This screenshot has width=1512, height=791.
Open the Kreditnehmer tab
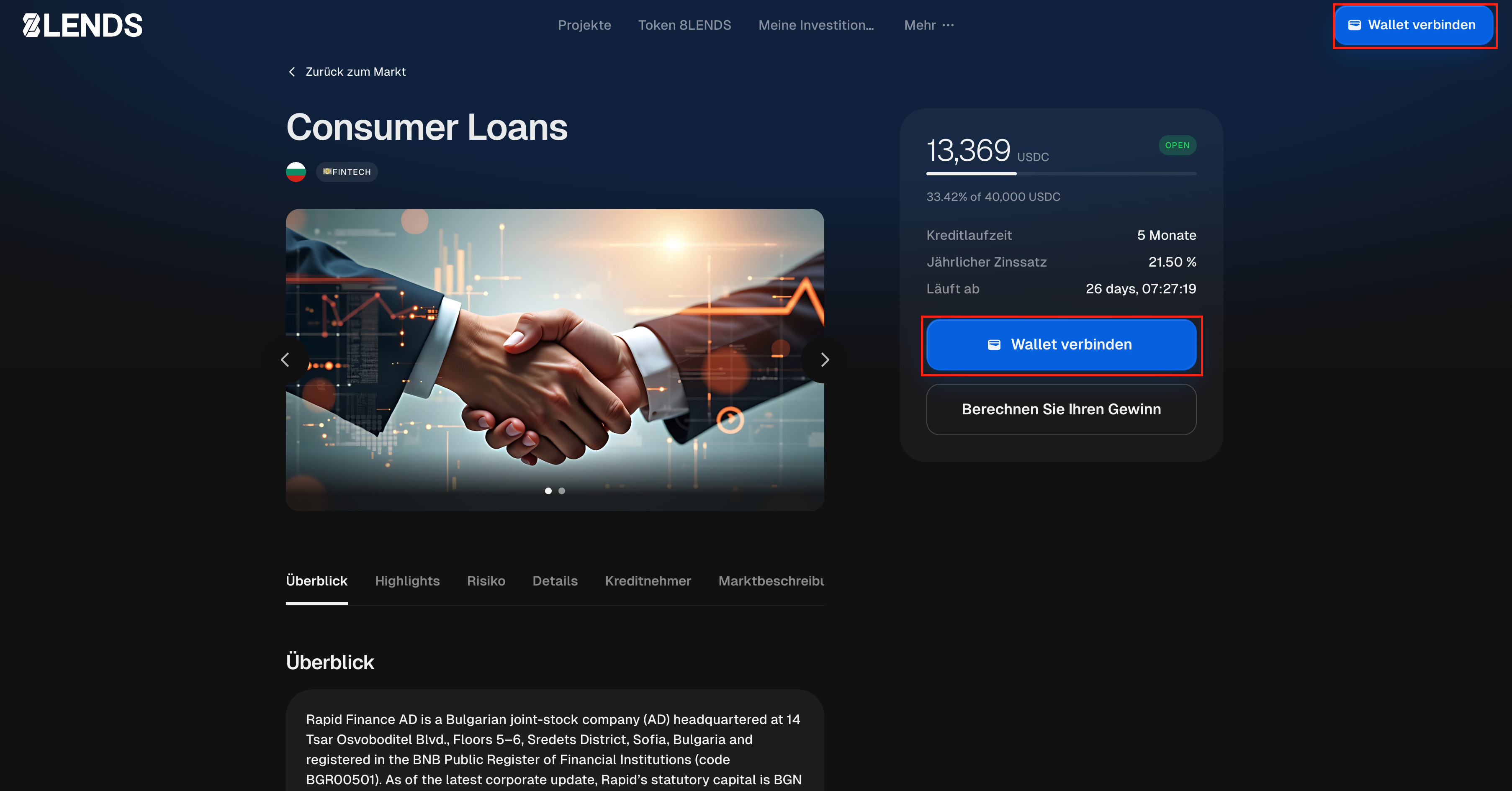click(648, 581)
